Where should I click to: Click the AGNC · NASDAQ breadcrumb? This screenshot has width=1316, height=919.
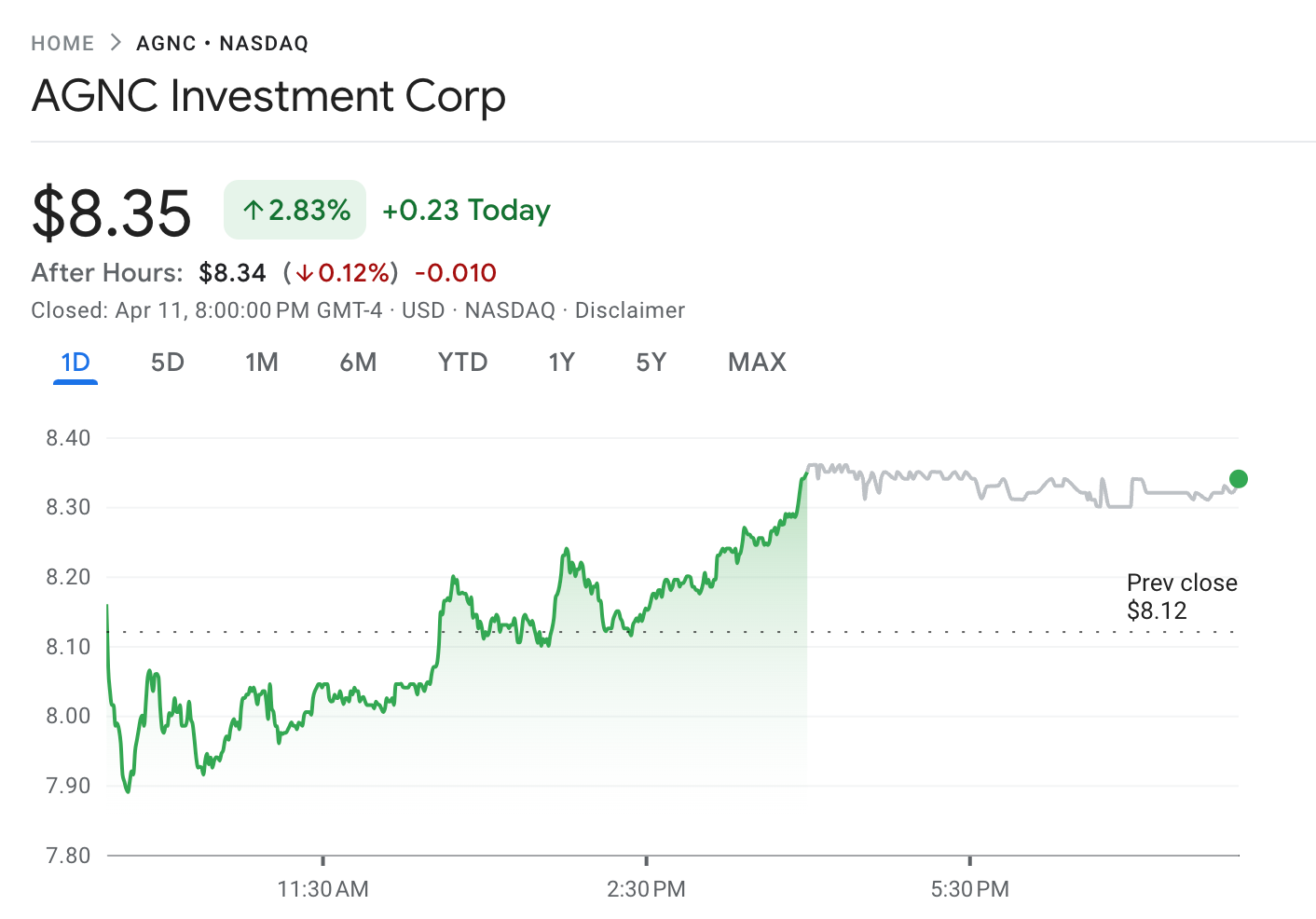point(222,43)
